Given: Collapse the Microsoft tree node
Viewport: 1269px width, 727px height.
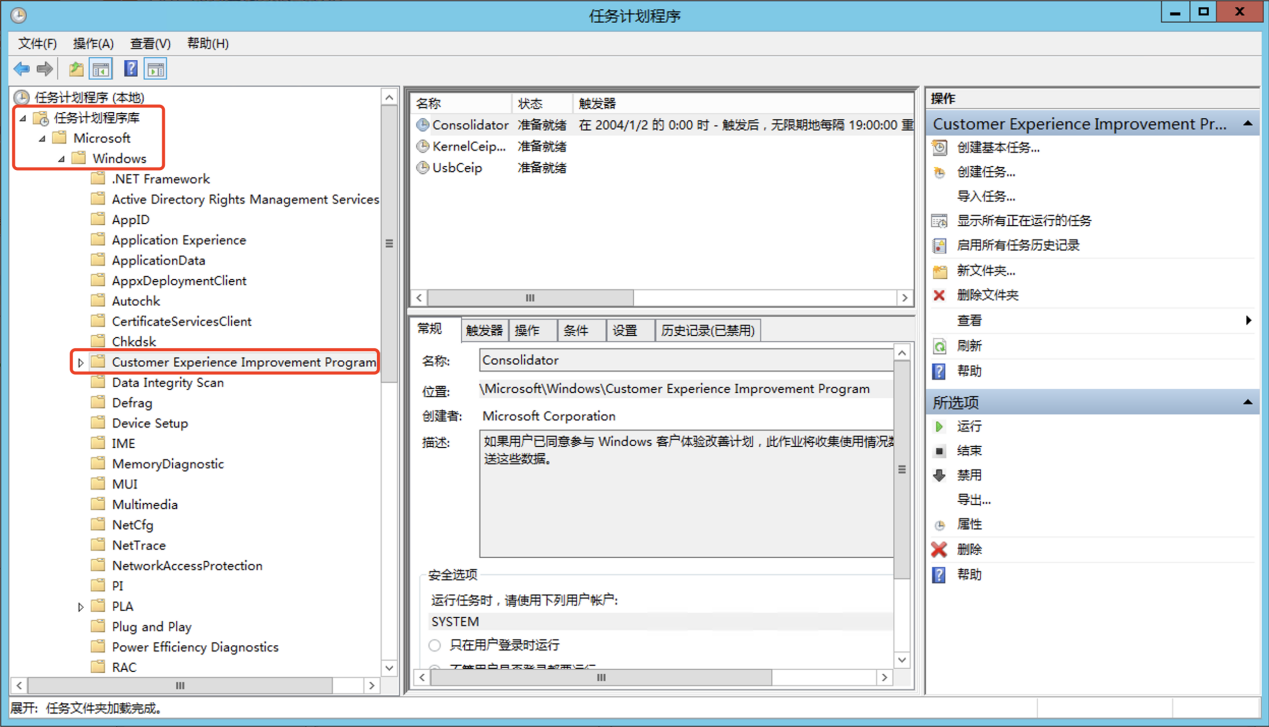Looking at the screenshot, I should (43, 138).
